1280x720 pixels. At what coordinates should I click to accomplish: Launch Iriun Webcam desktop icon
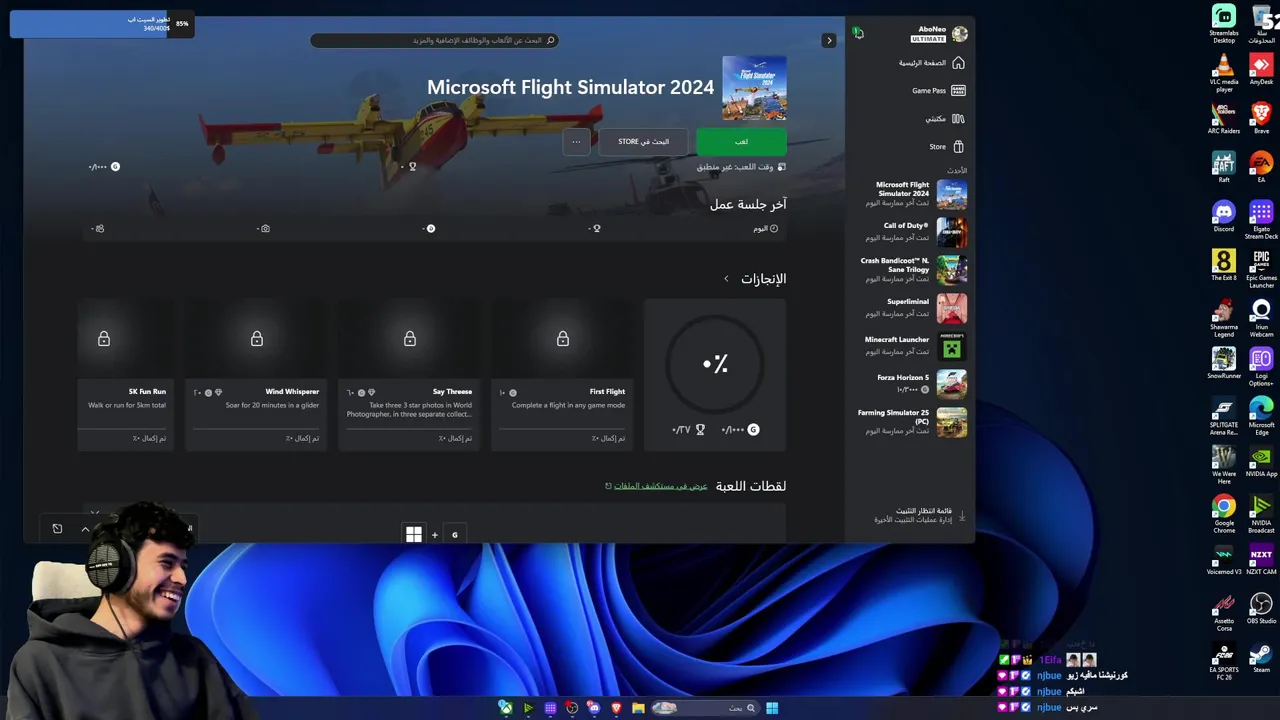point(1261,317)
